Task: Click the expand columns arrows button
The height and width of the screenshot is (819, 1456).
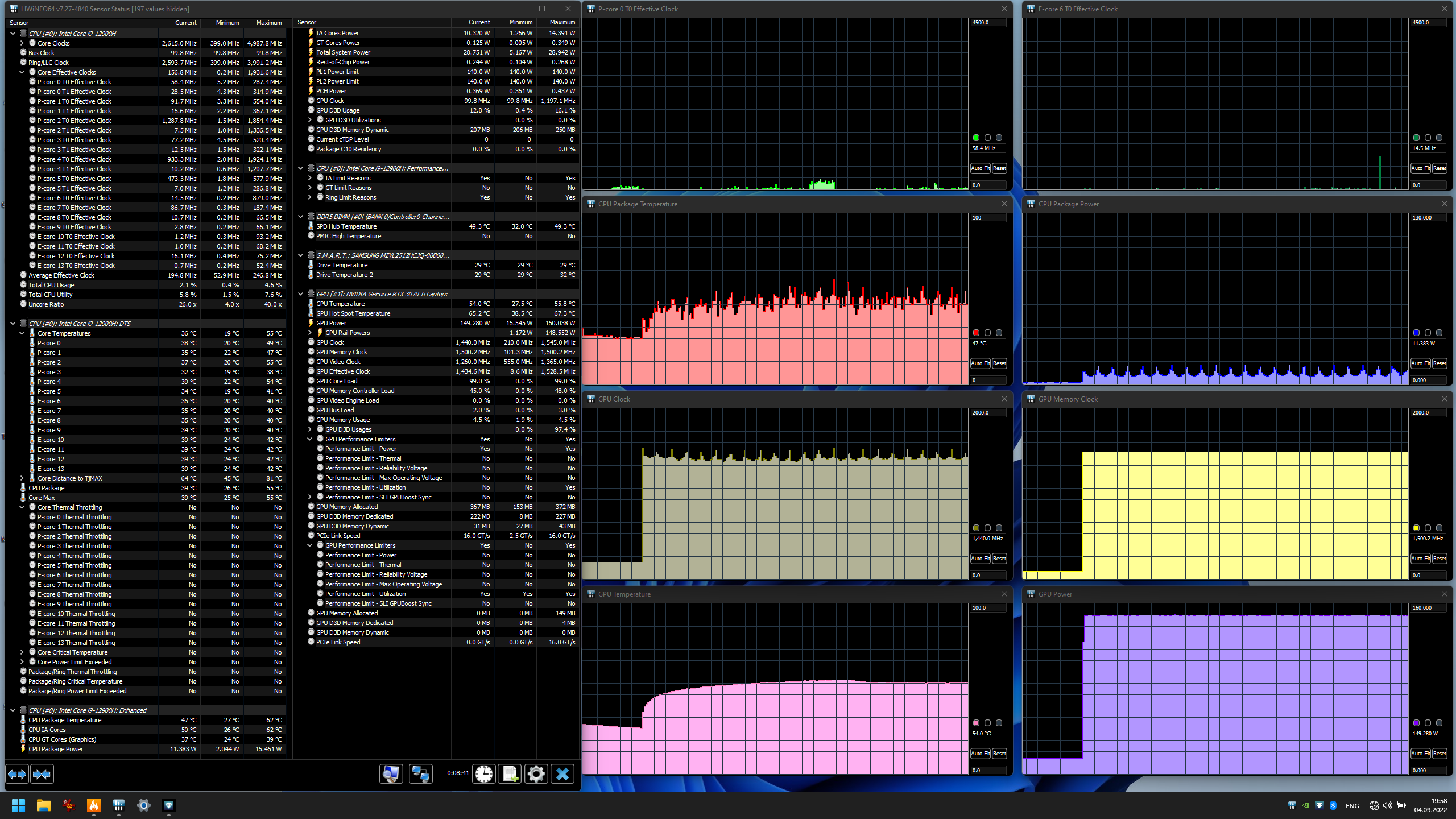Action: (x=17, y=774)
